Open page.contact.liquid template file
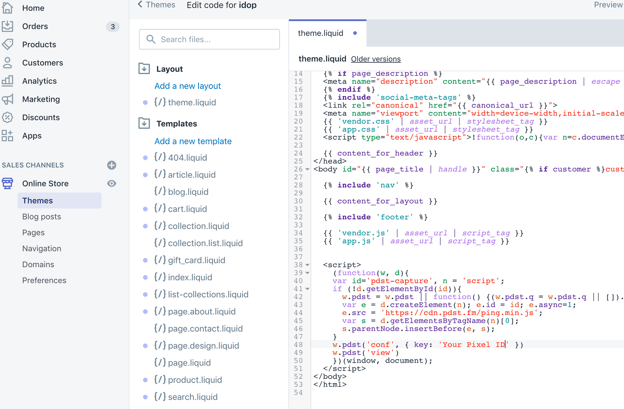Viewport: 624px width, 409px height. [x=205, y=329]
